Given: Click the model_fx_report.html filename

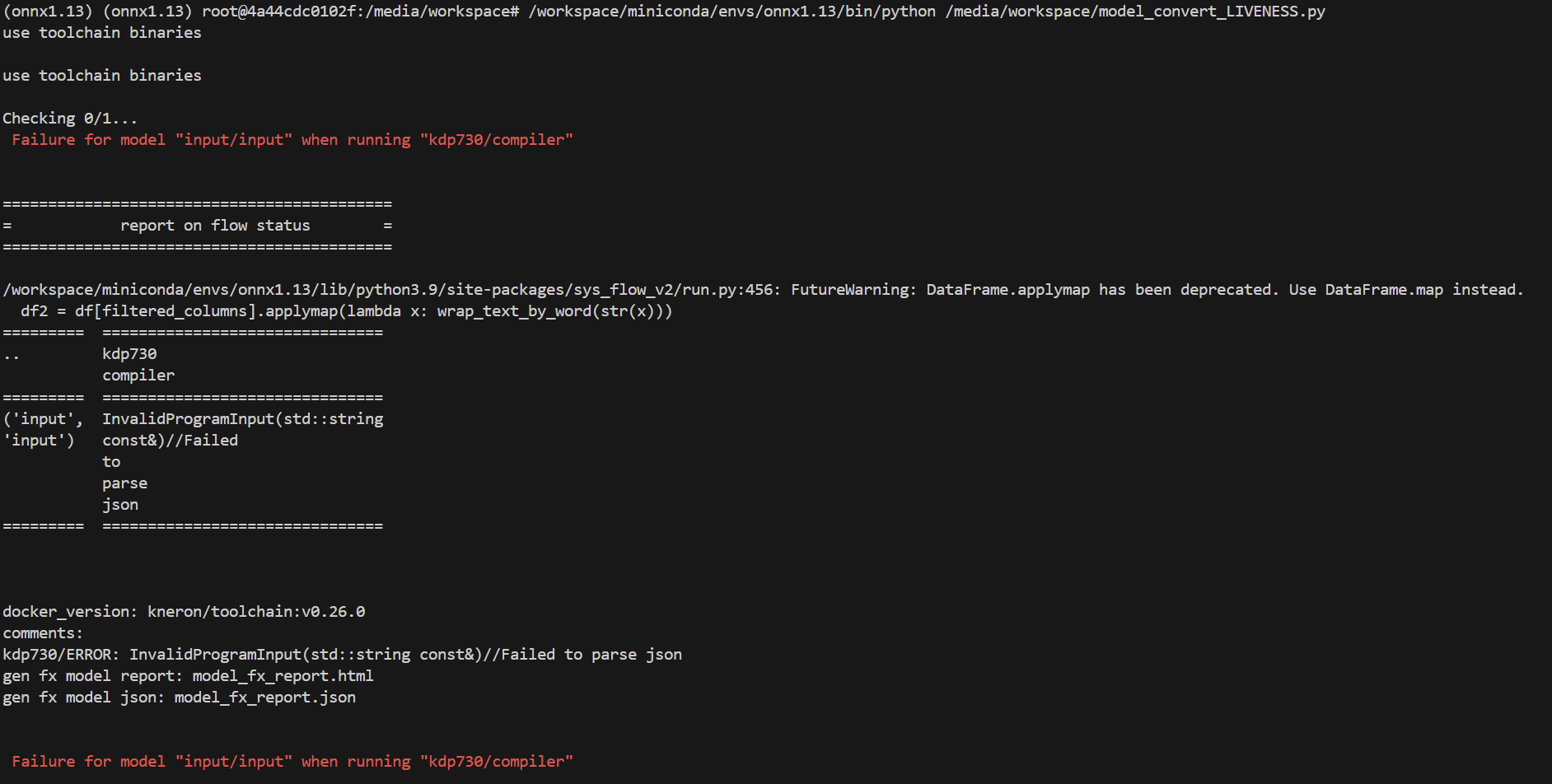Looking at the screenshot, I should point(283,676).
